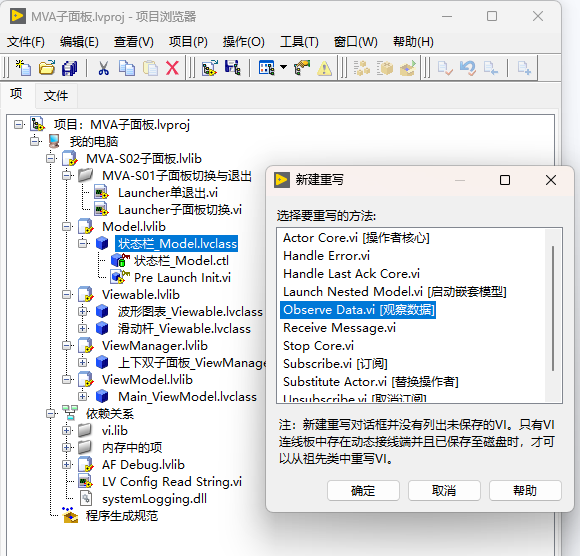Click the Open file toolbar icon
This screenshot has width=580, height=556.
click(47, 68)
